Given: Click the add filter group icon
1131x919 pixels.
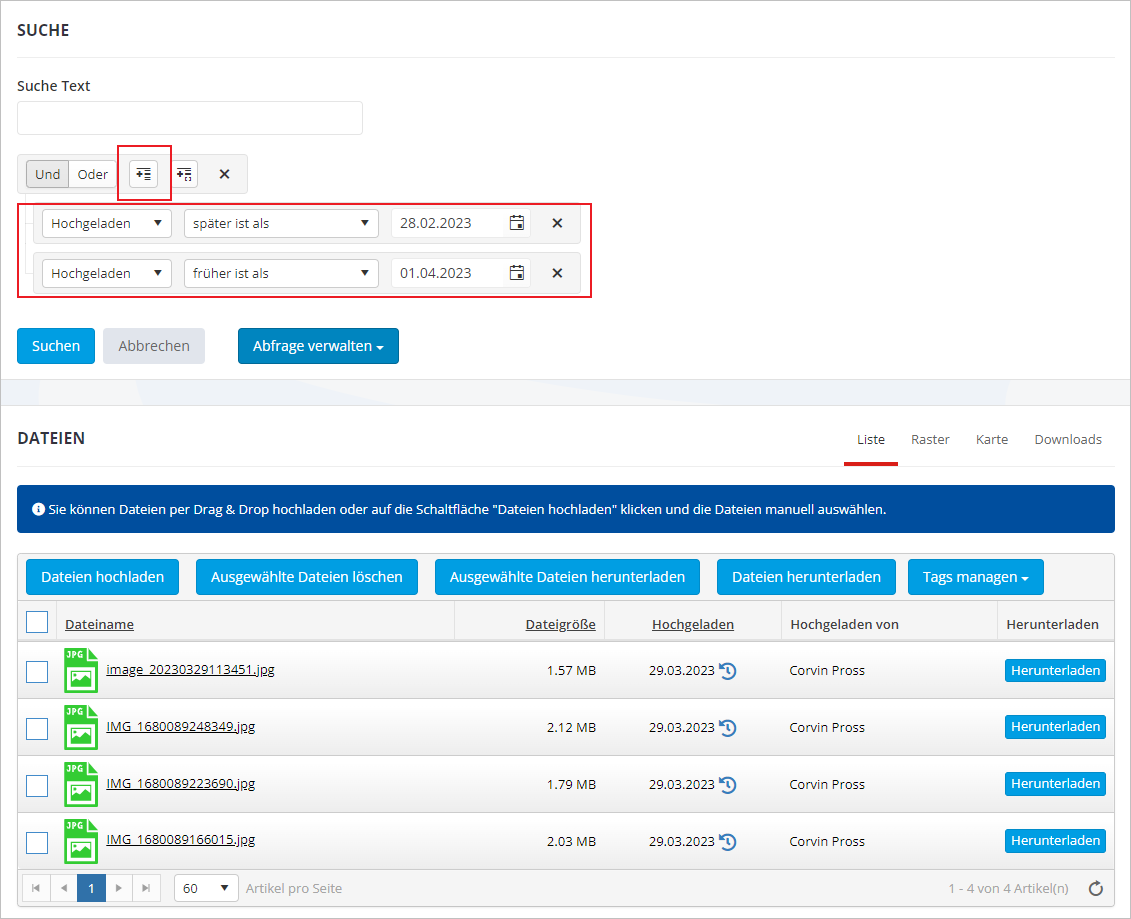Looking at the screenshot, I should (184, 174).
